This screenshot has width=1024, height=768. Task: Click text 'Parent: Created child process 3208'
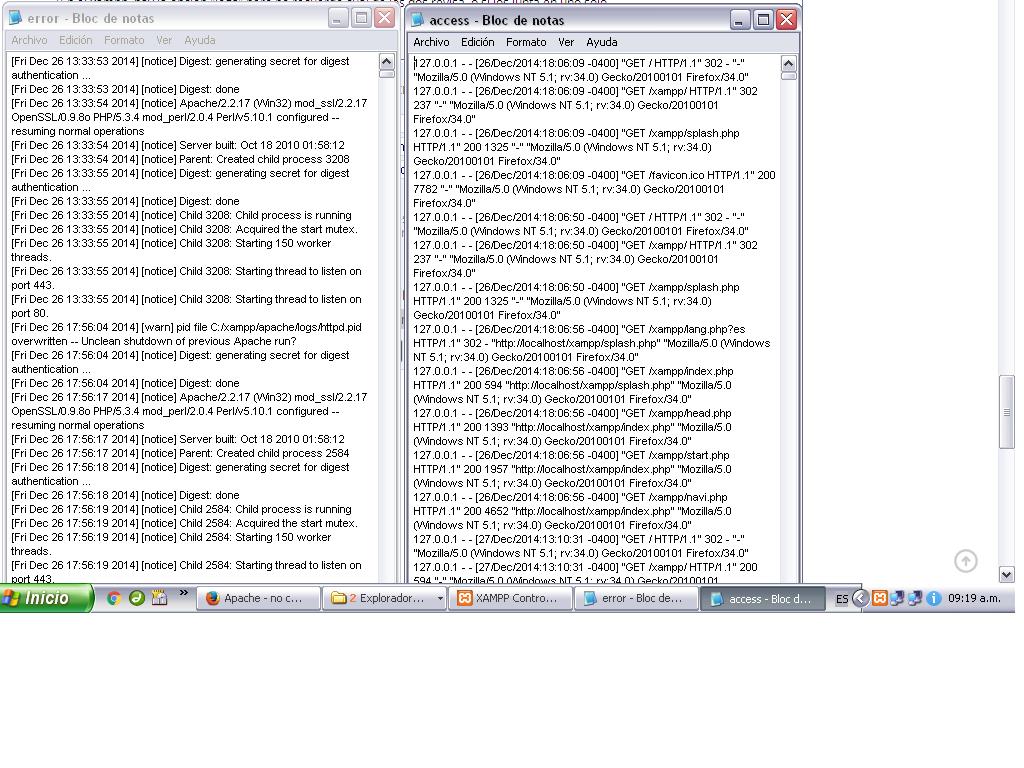pos(264,159)
